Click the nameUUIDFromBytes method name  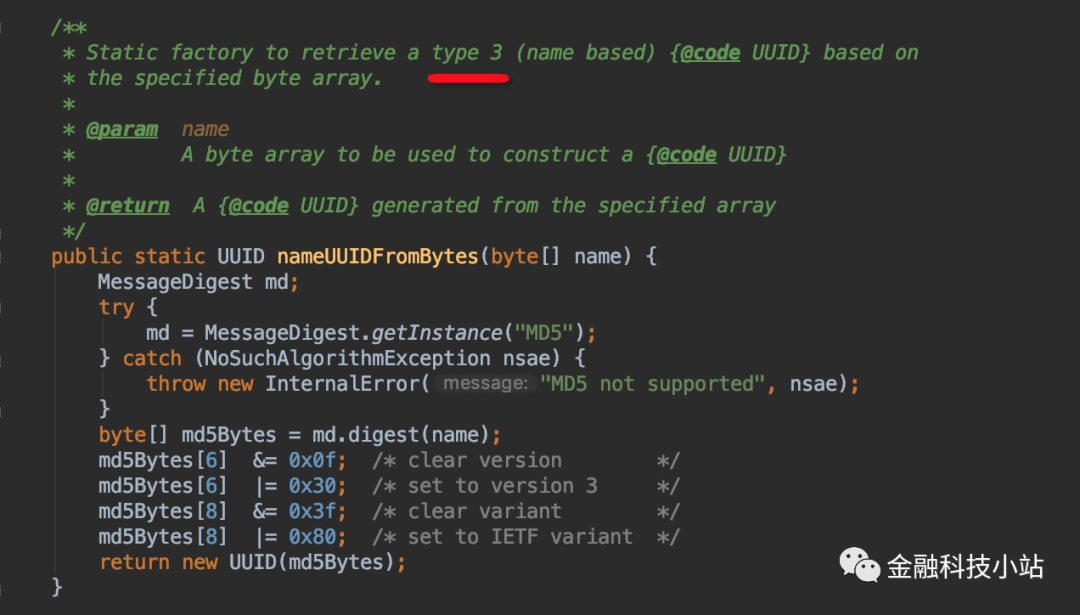pos(378,256)
